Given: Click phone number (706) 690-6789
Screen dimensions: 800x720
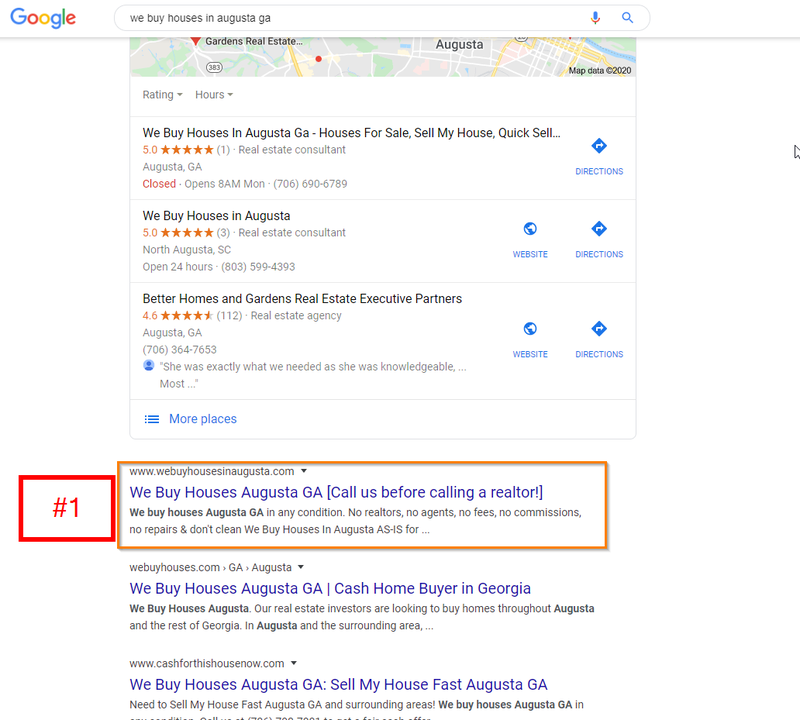Looking at the screenshot, I should pos(310,184).
